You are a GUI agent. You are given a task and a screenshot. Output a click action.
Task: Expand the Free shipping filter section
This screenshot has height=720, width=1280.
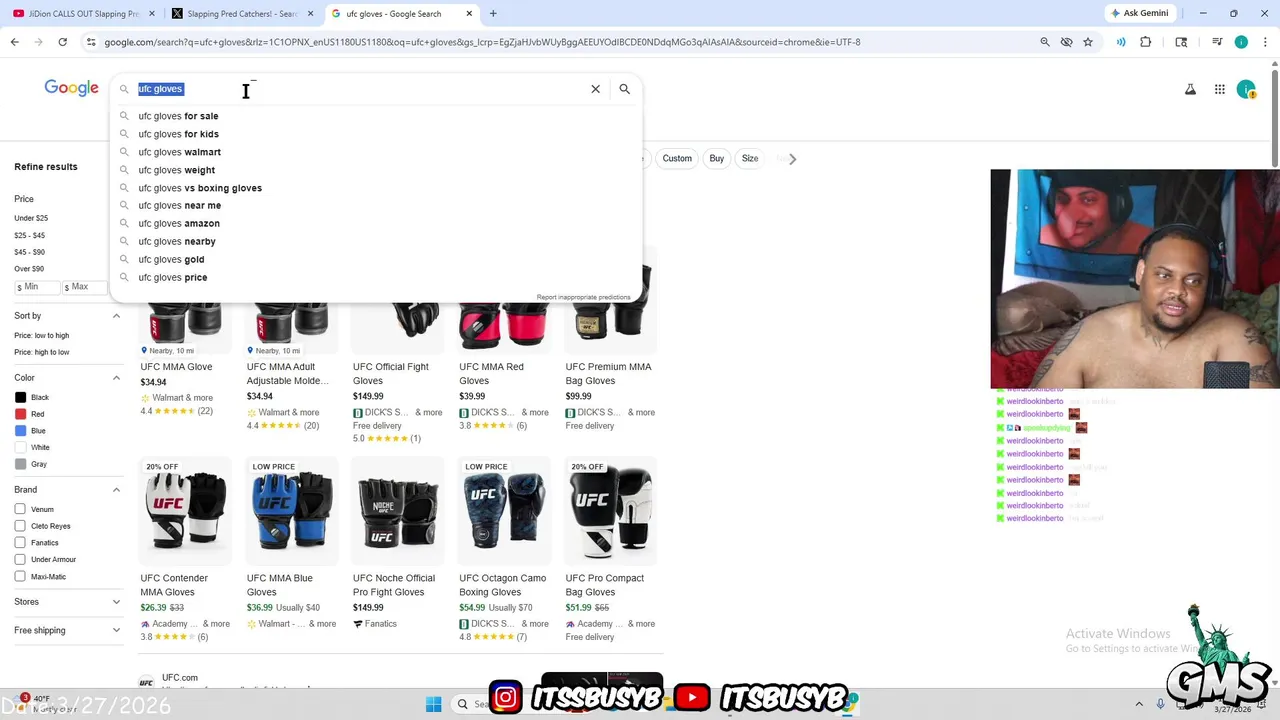(116, 631)
